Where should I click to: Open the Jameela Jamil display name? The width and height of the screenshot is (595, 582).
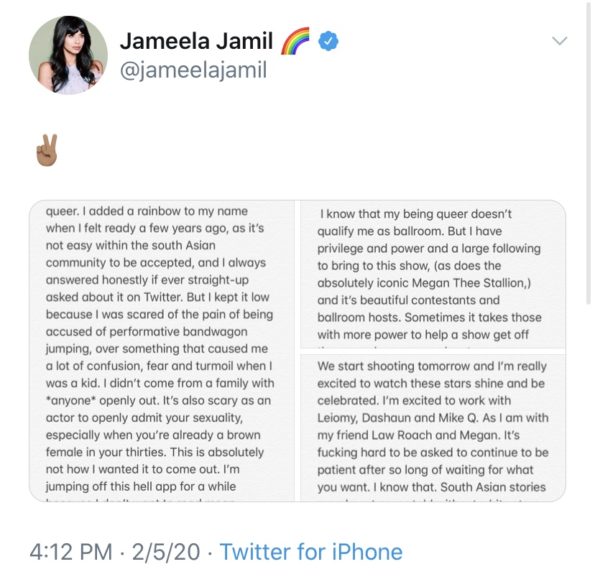[x=197, y=41]
